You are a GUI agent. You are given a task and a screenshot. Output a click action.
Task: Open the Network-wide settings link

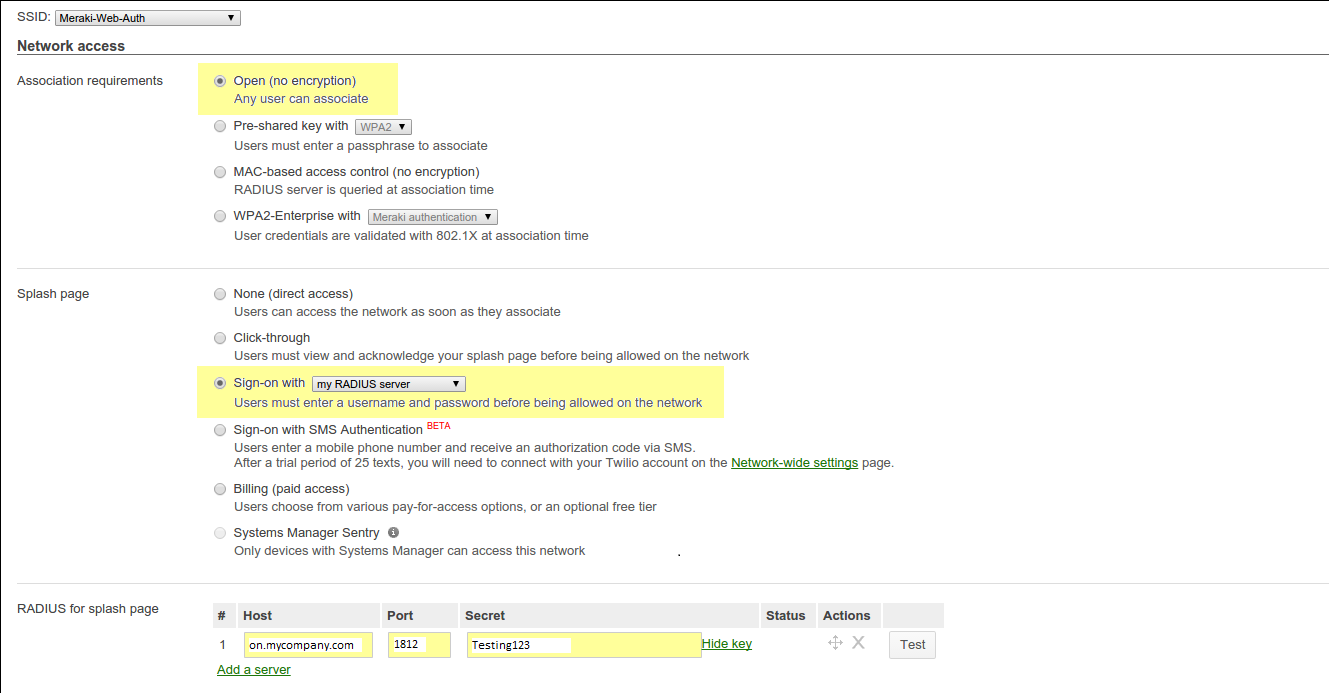794,463
